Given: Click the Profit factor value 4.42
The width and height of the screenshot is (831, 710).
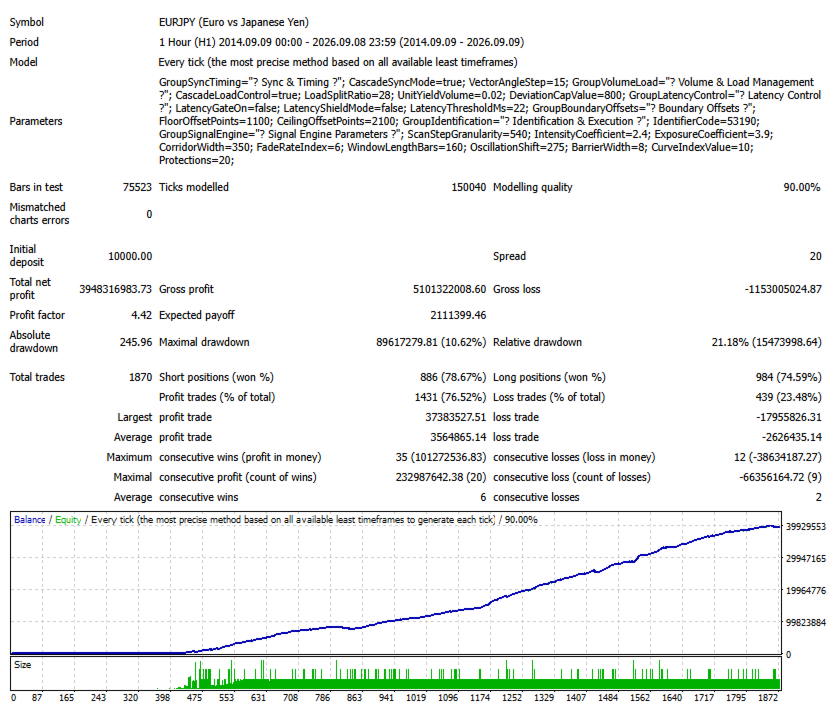Looking at the screenshot, I should pos(141,315).
